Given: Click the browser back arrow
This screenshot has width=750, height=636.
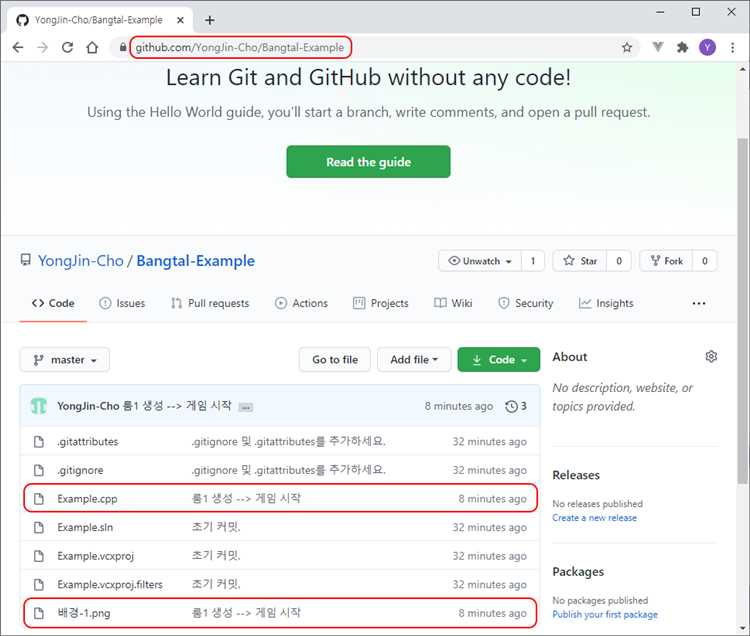Looking at the screenshot, I should coord(18,47).
